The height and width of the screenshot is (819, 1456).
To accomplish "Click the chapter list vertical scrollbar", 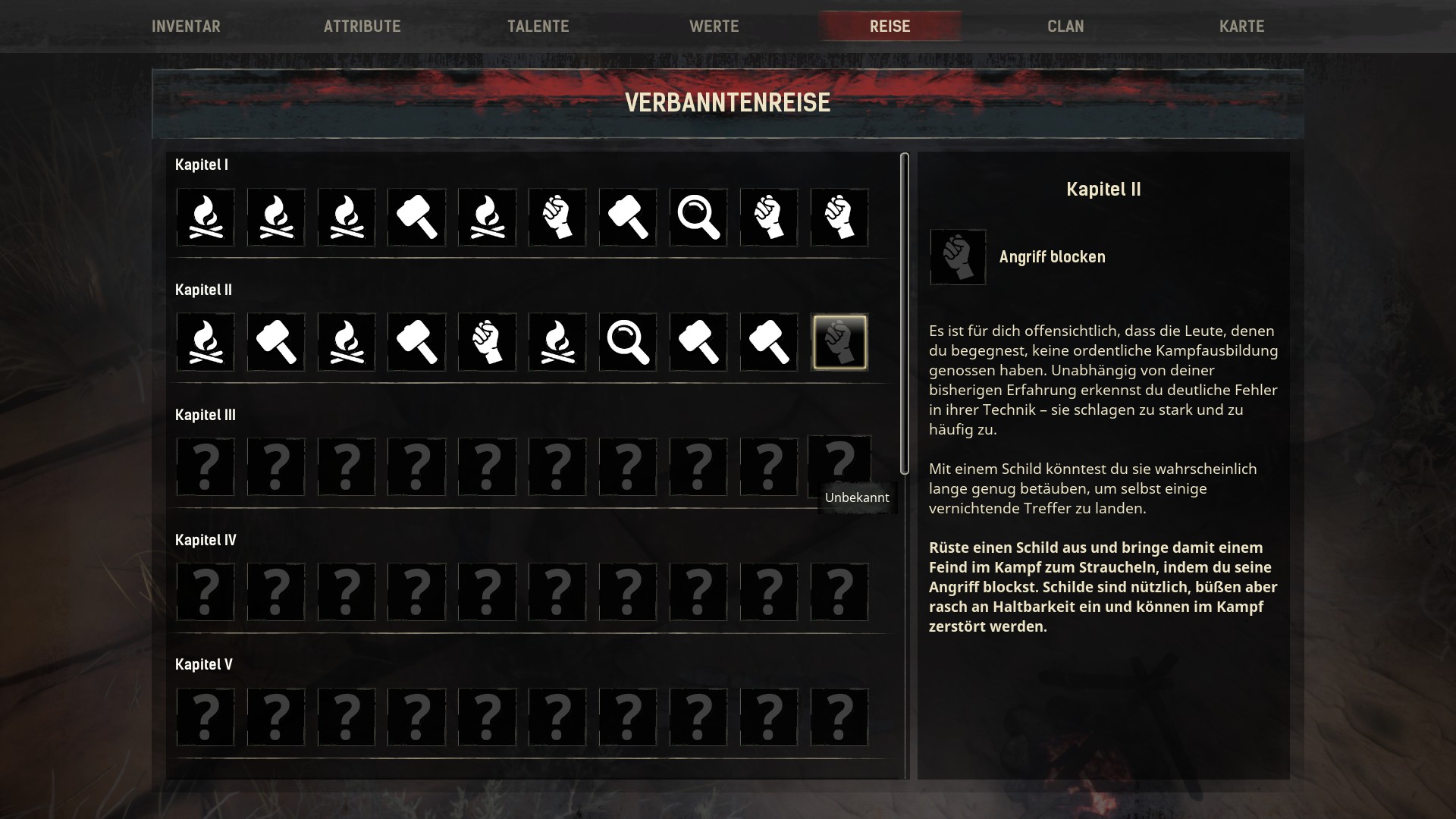I will click(x=904, y=313).
